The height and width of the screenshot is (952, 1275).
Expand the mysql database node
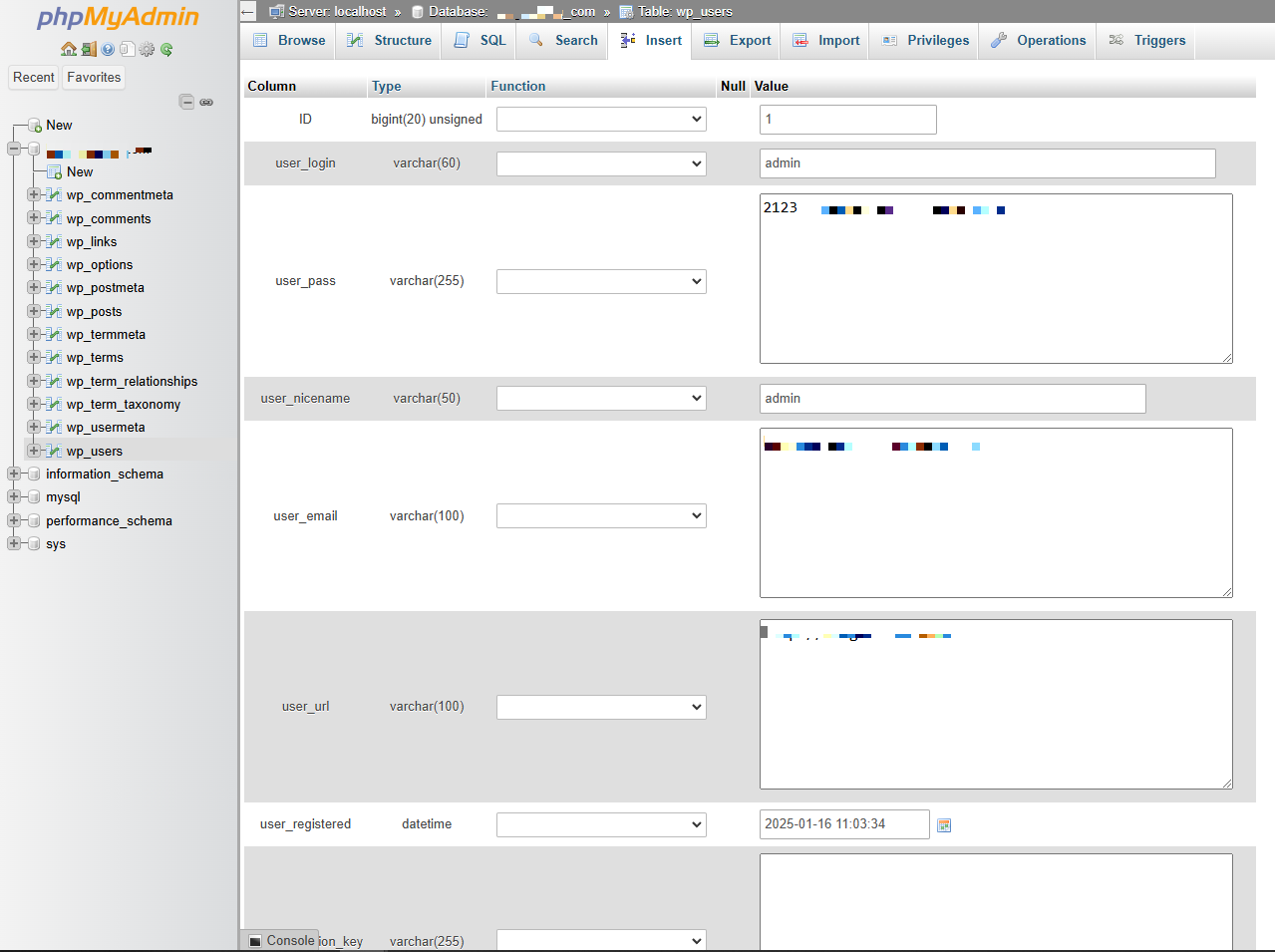[x=14, y=497]
